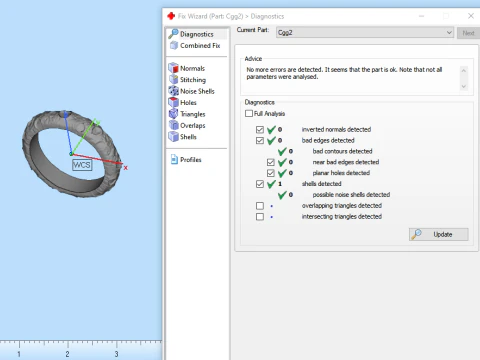This screenshot has width=480, height=360.
Task: Go to the Shells label in the sidebar
Action: (188, 137)
